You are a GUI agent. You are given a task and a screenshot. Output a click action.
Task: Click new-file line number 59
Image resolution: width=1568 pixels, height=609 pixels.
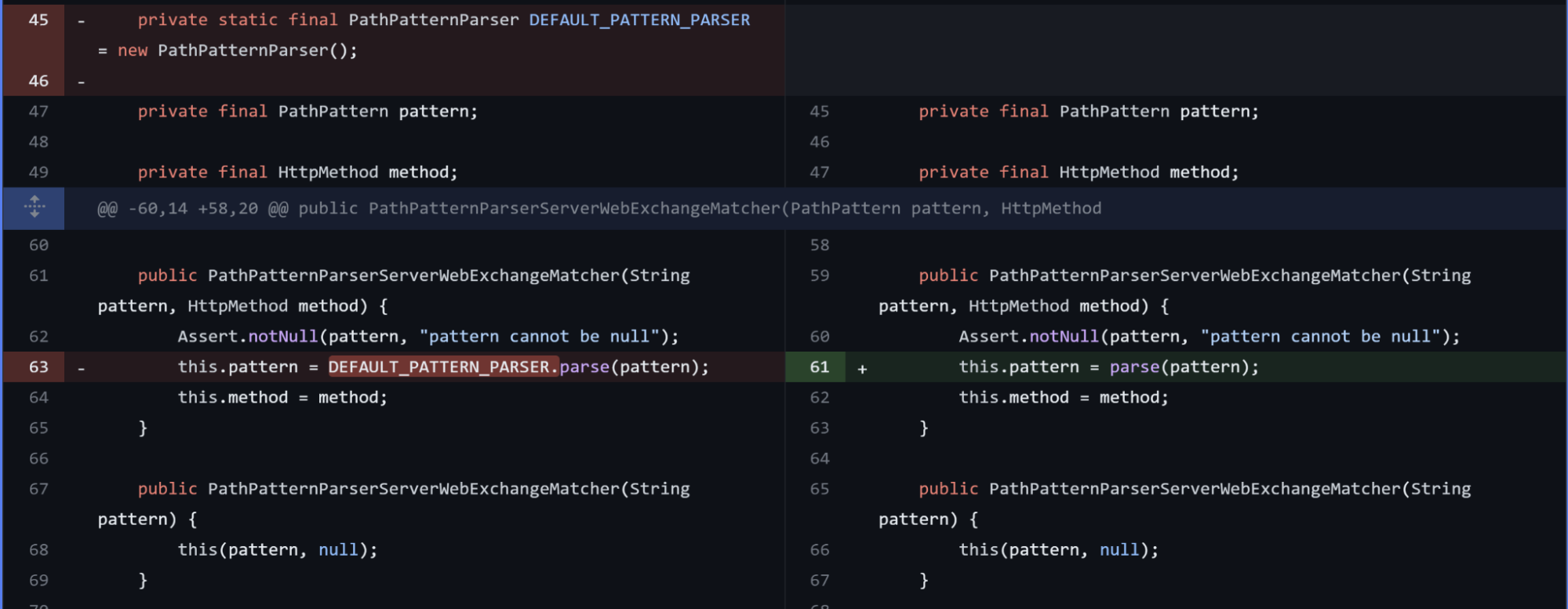coord(820,276)
